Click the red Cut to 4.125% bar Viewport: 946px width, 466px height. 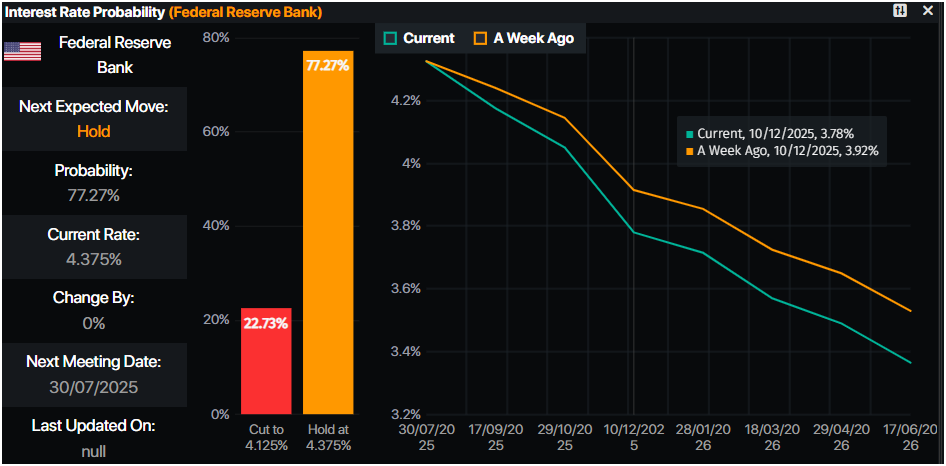click(266, 370)
